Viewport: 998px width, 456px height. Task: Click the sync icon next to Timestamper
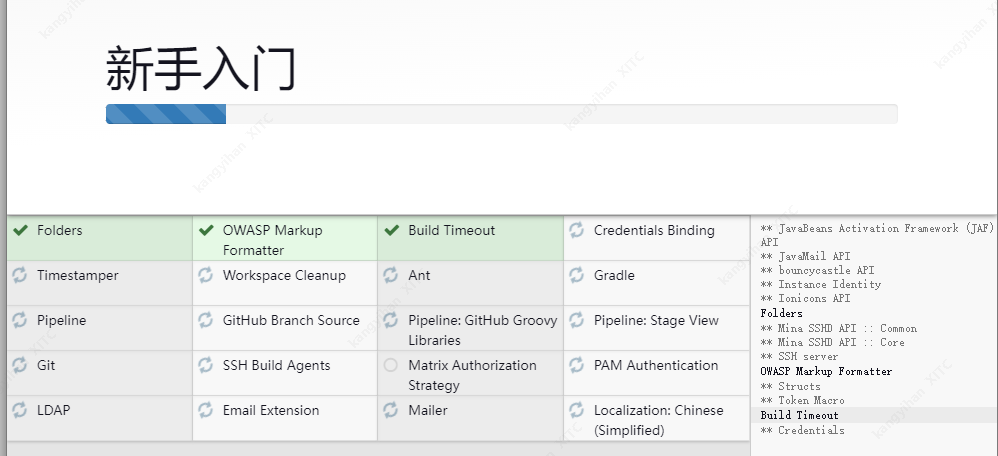[x=20, y=276]
